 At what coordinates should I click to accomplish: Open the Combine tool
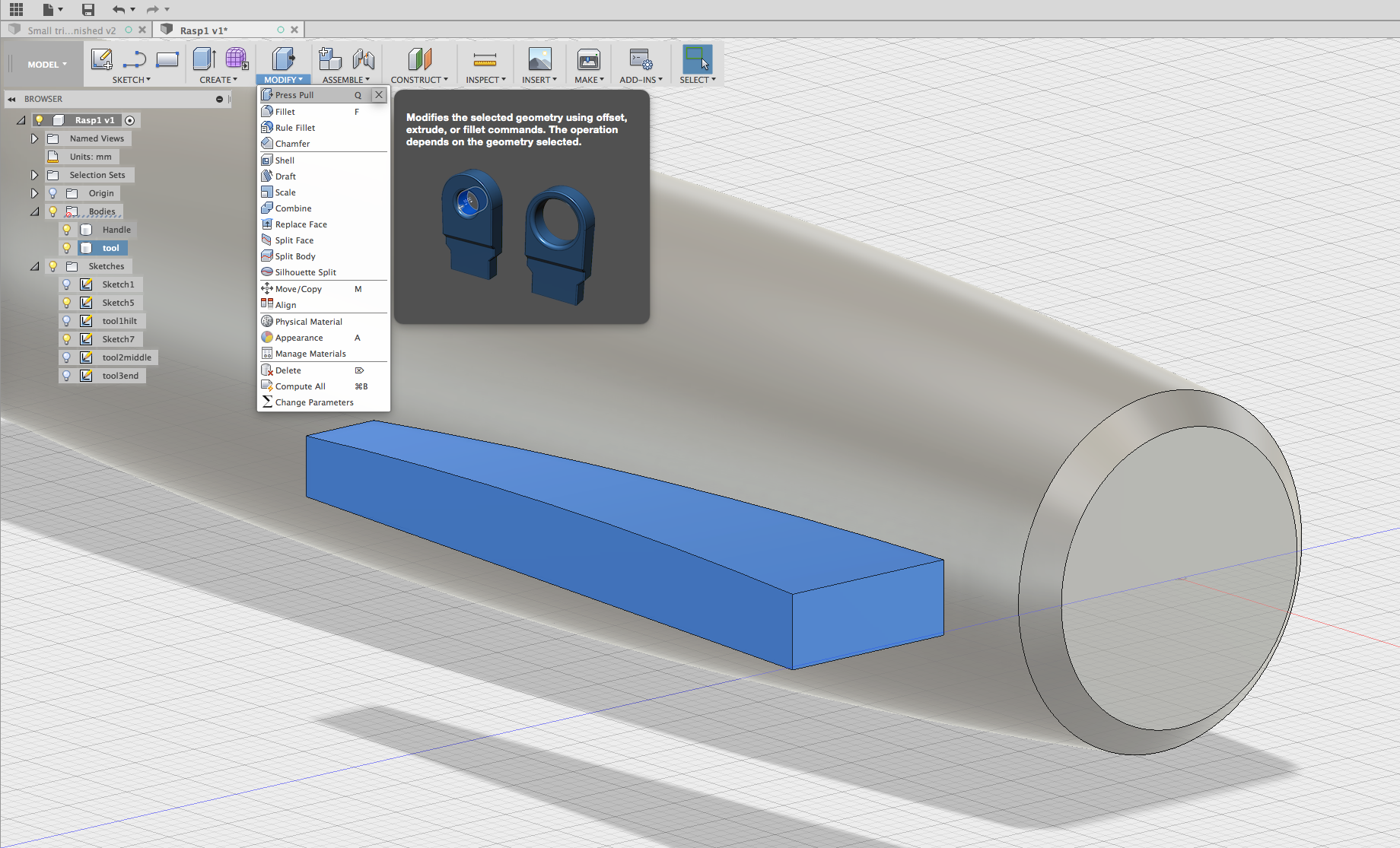(293, 208)
